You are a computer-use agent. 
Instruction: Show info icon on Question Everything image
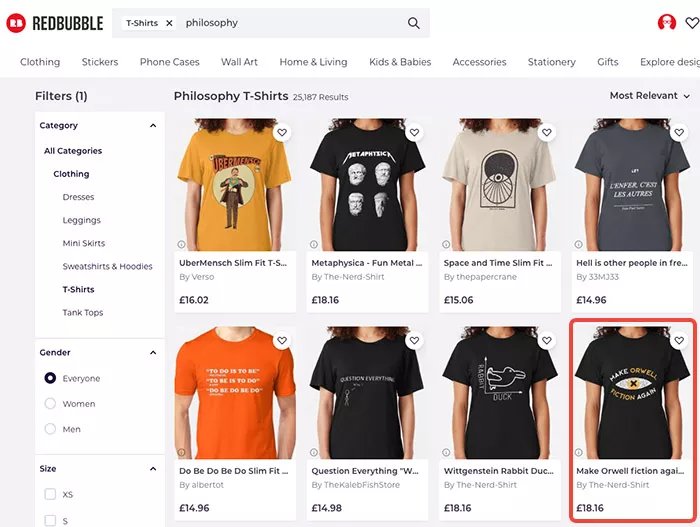pos(314,452)
